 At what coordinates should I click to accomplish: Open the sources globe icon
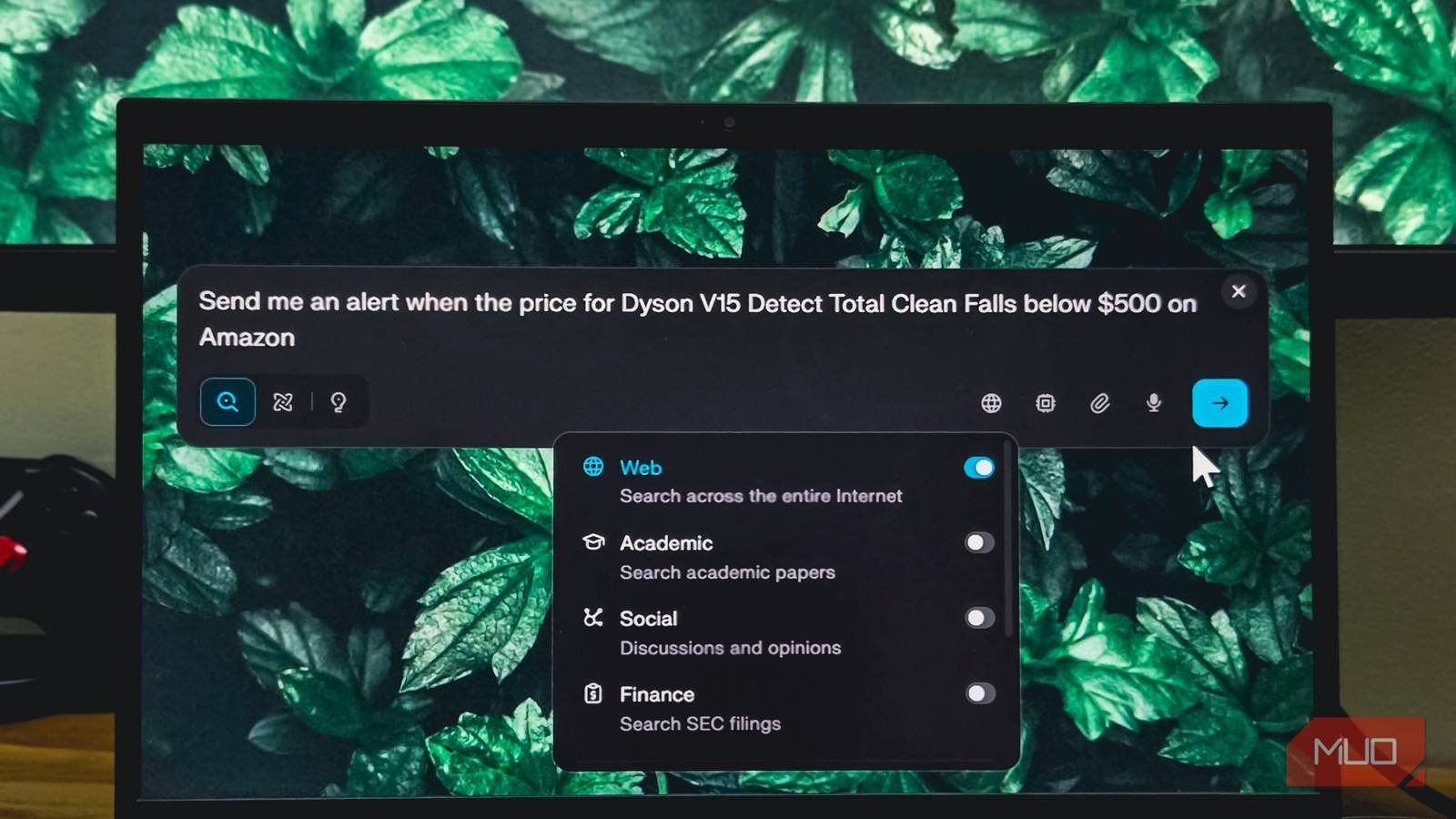tap(991, 402)
